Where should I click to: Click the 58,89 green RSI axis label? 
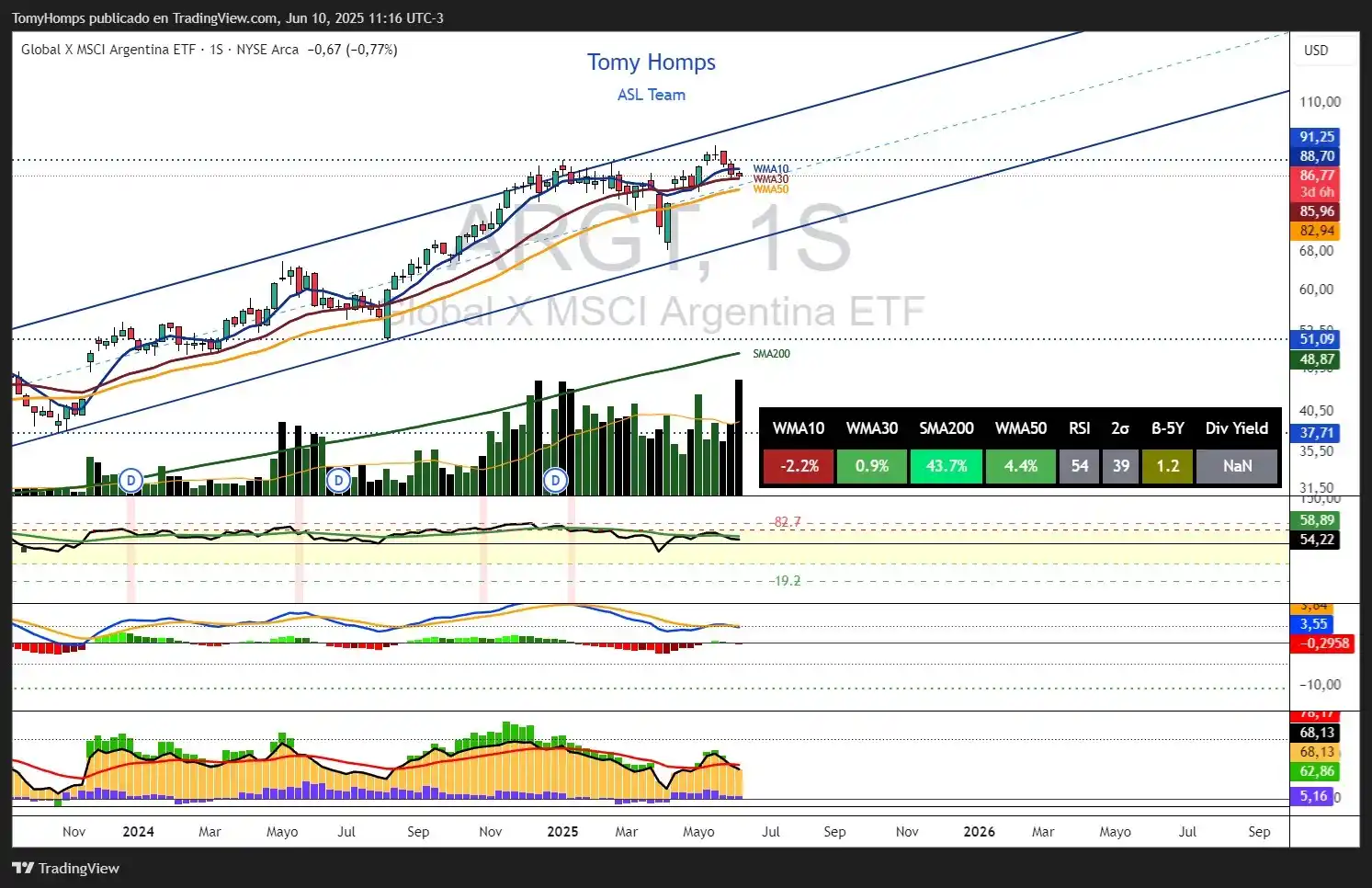click(x=1316, y=520)
